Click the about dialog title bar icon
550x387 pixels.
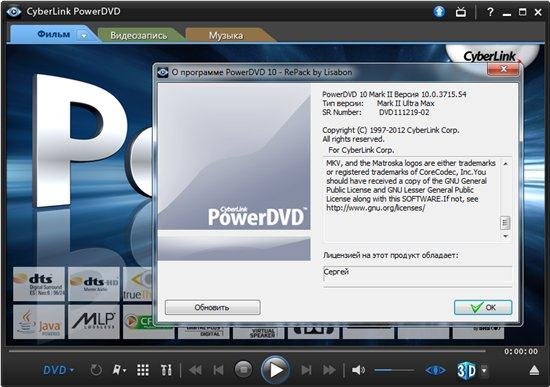click(163, 72)
